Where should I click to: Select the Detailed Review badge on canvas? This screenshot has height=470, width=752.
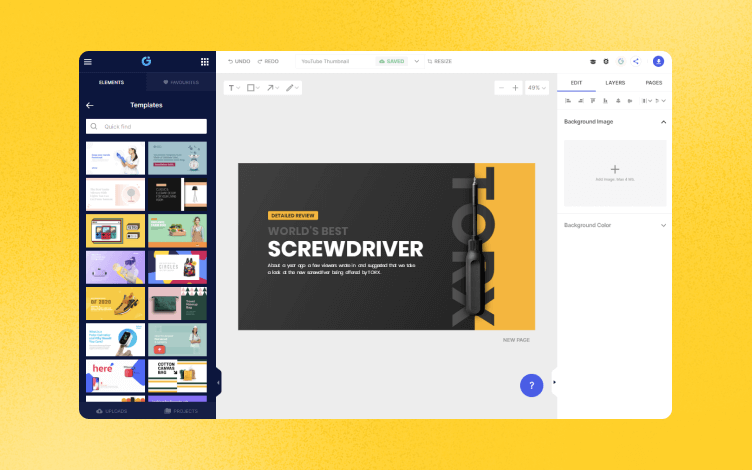click(x=293, y=216)
